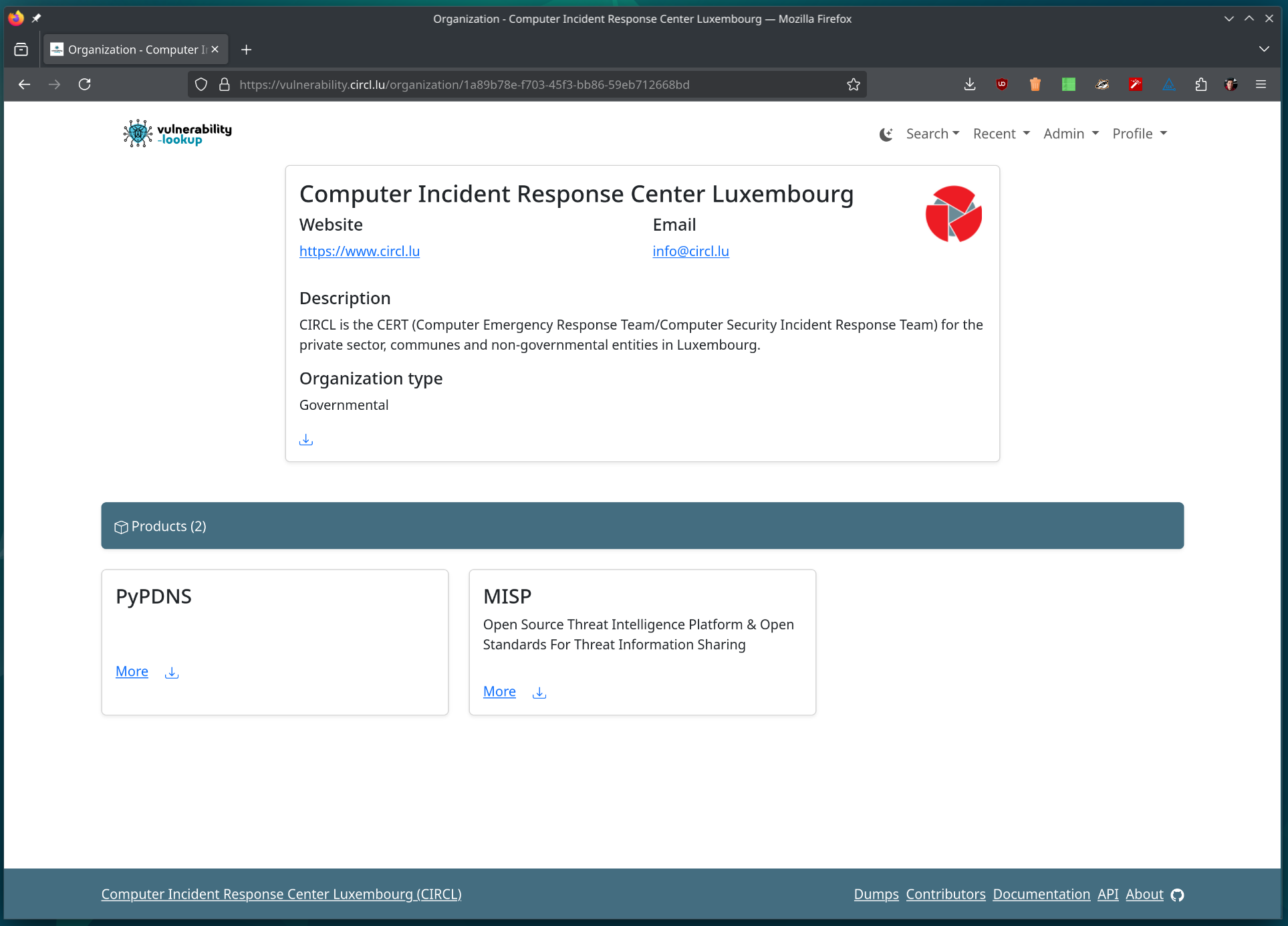
Task: Open the Admin dropdown menu
Action: click(x=1071, y=134)
